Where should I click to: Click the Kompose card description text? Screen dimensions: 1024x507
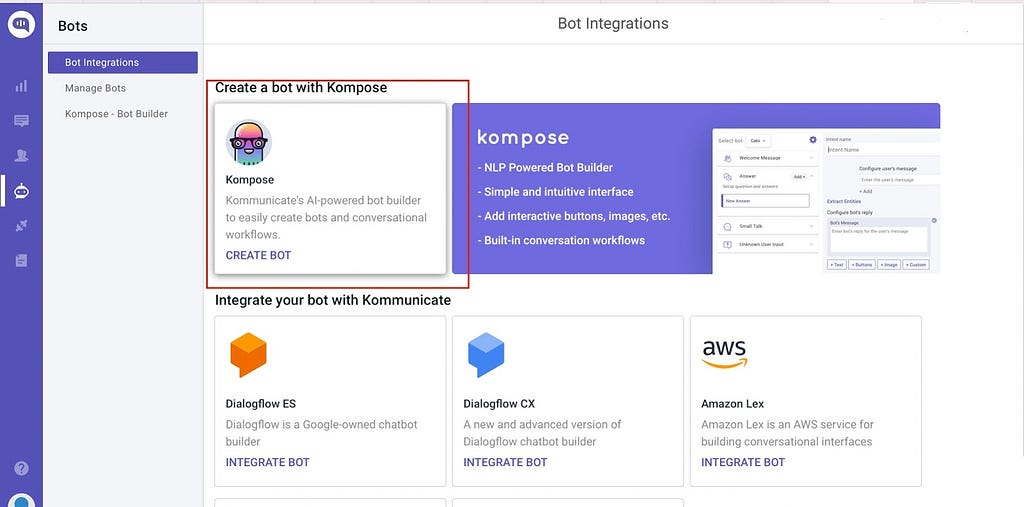click(x=326, y=218)
